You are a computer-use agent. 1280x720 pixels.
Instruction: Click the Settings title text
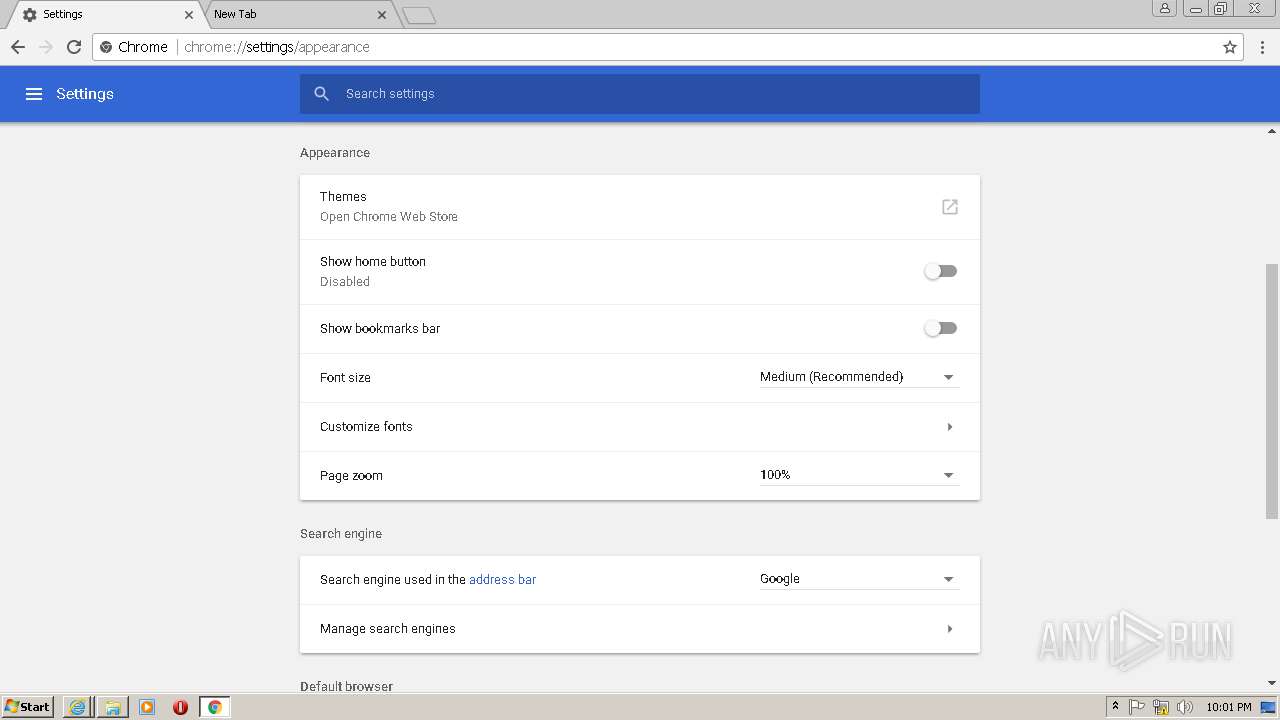85,94
